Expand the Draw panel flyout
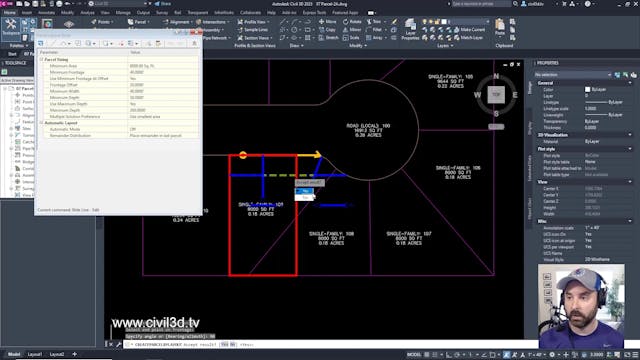The image size is (640, 360). [296, 46]
